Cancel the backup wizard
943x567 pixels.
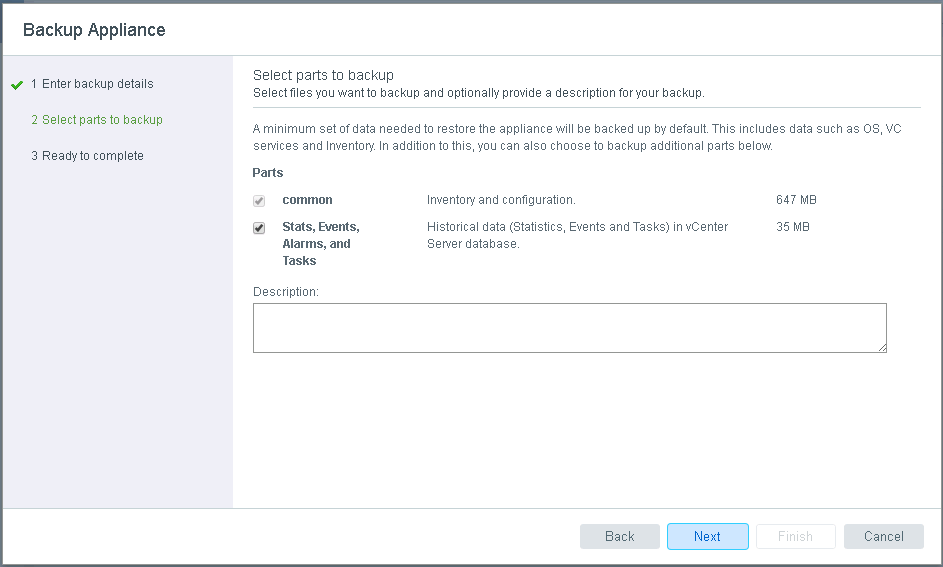pyautogui.click(x=883, y=536)
